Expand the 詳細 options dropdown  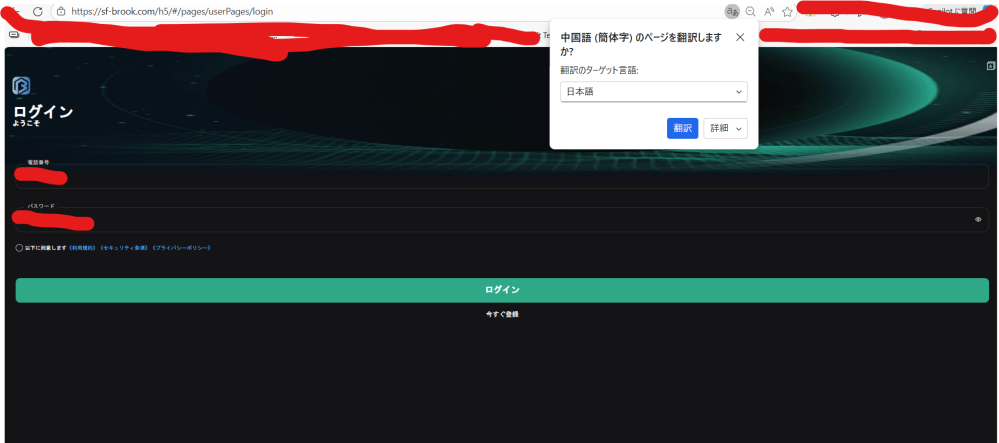726,128
